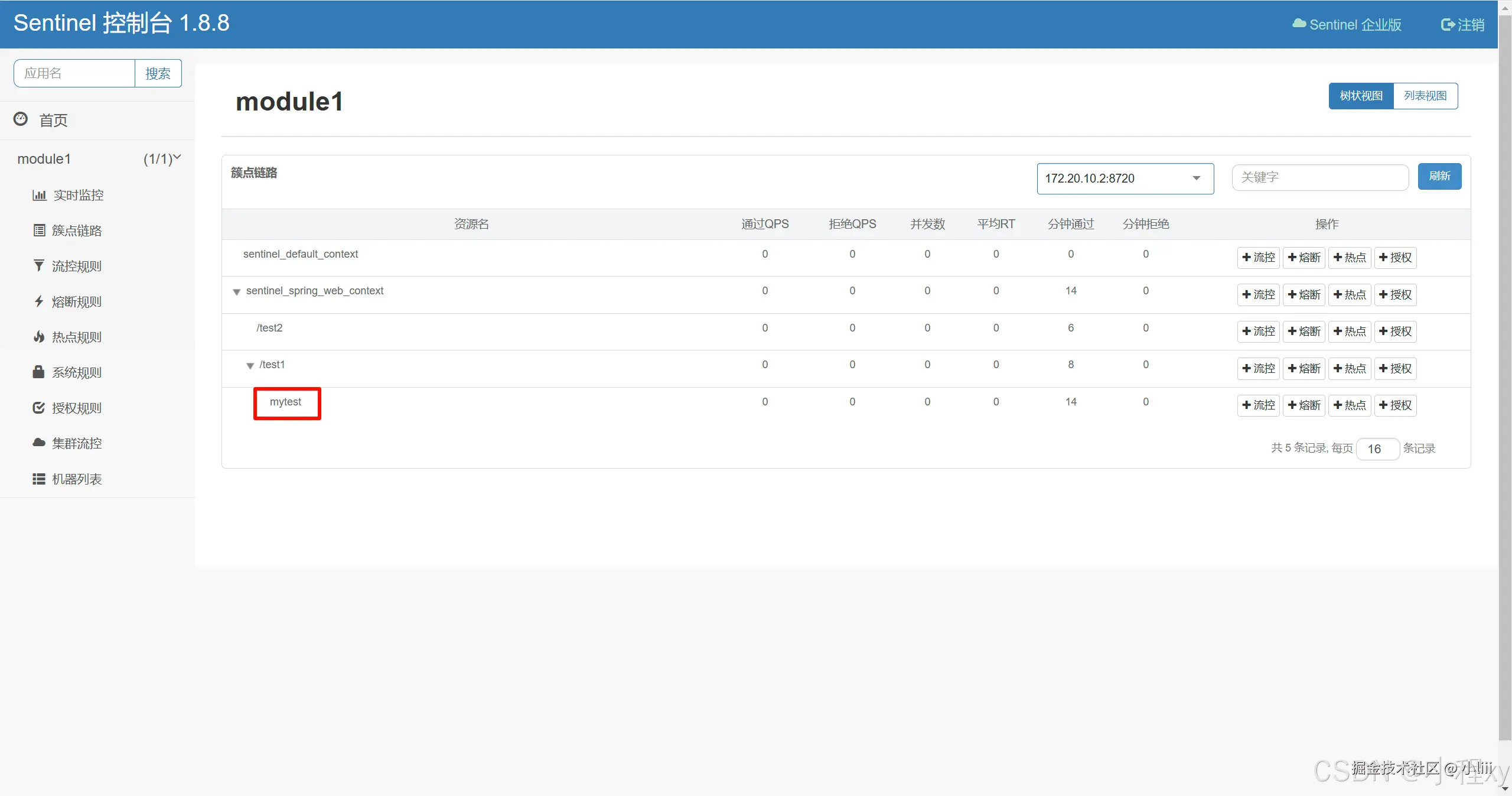The image size is (1512, 796).
Task: Switch to 树状视图 tree view
Action: [1361, 96]
